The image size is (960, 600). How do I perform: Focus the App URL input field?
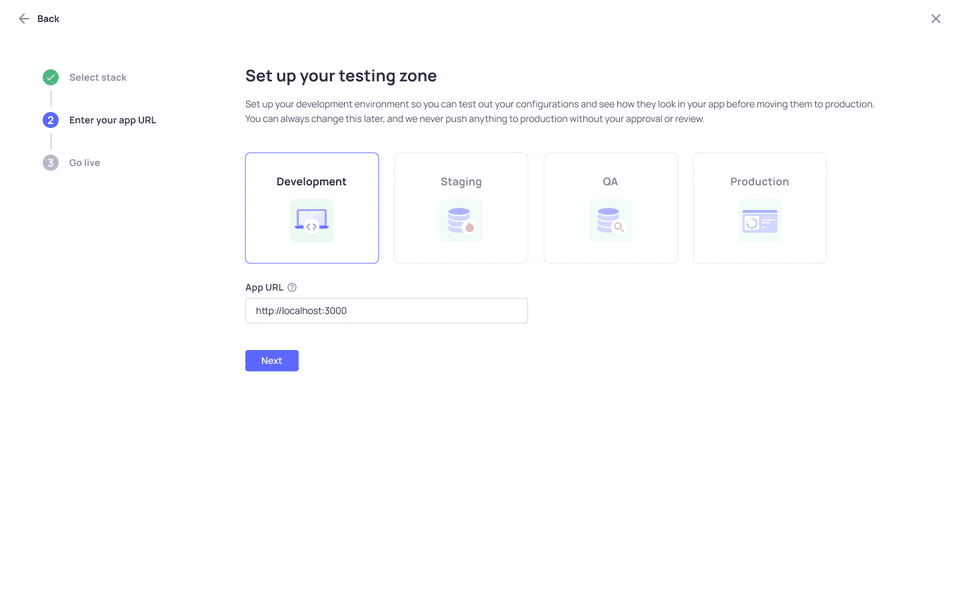(386, 311)
